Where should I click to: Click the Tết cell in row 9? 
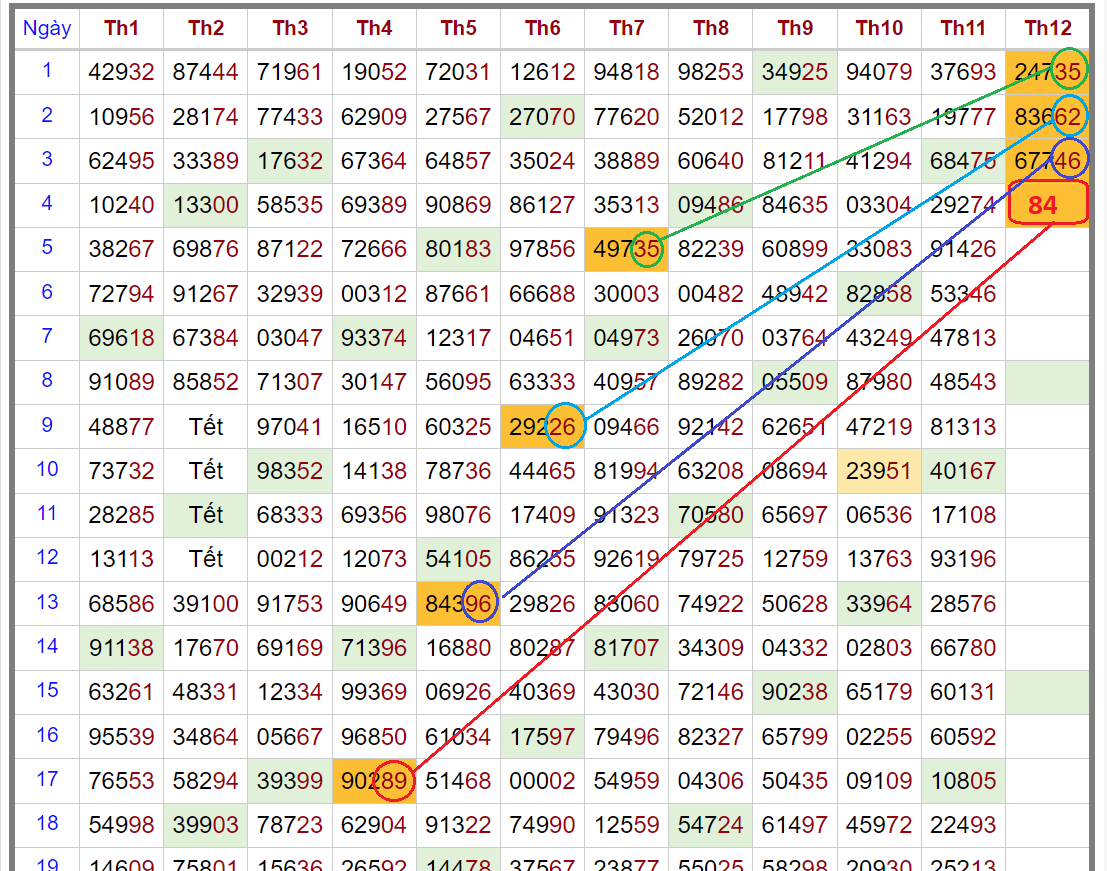pyautogui.click(x=206, y=427)
